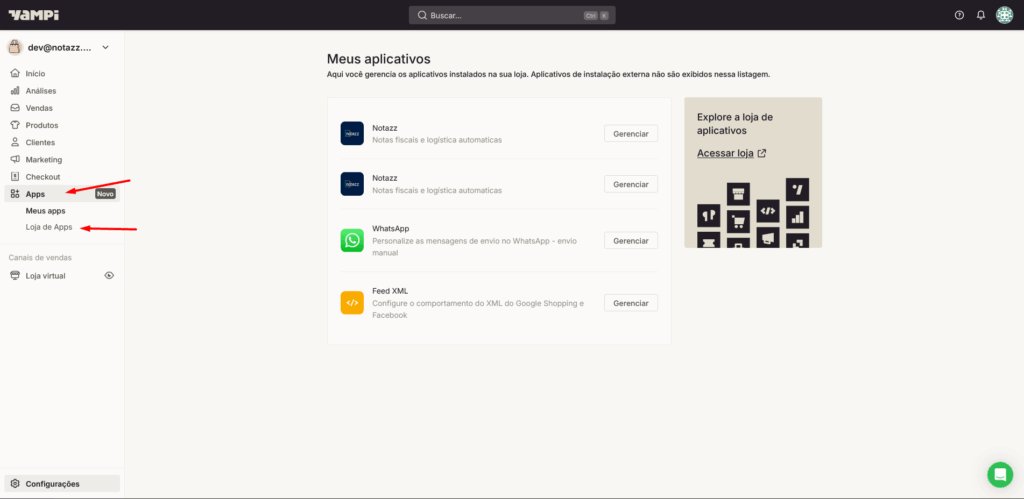
Task: Collapse the Apps menu section
Action: 62,194
